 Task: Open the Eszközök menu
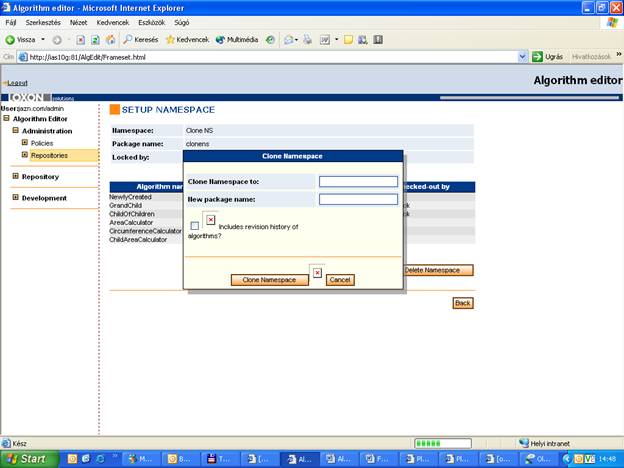152,23
